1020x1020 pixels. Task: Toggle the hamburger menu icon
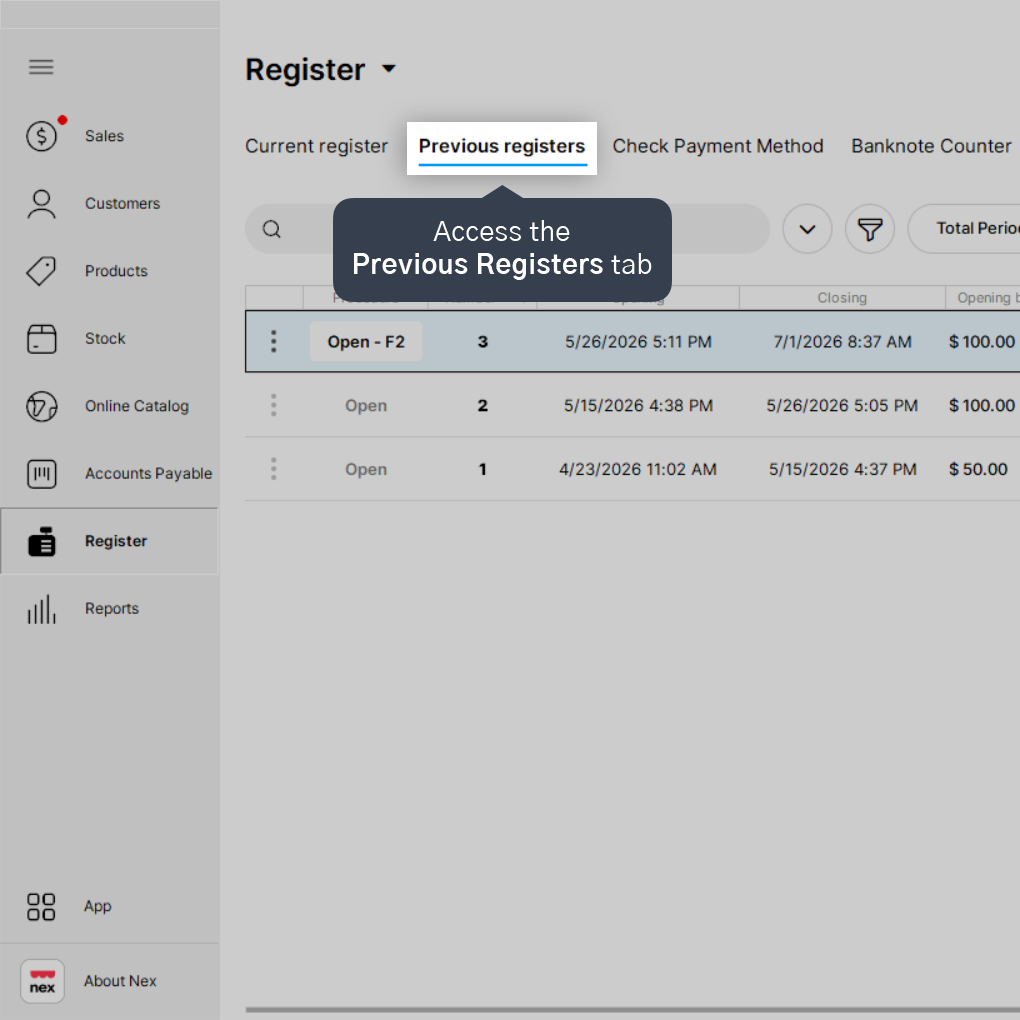point(41,67)
